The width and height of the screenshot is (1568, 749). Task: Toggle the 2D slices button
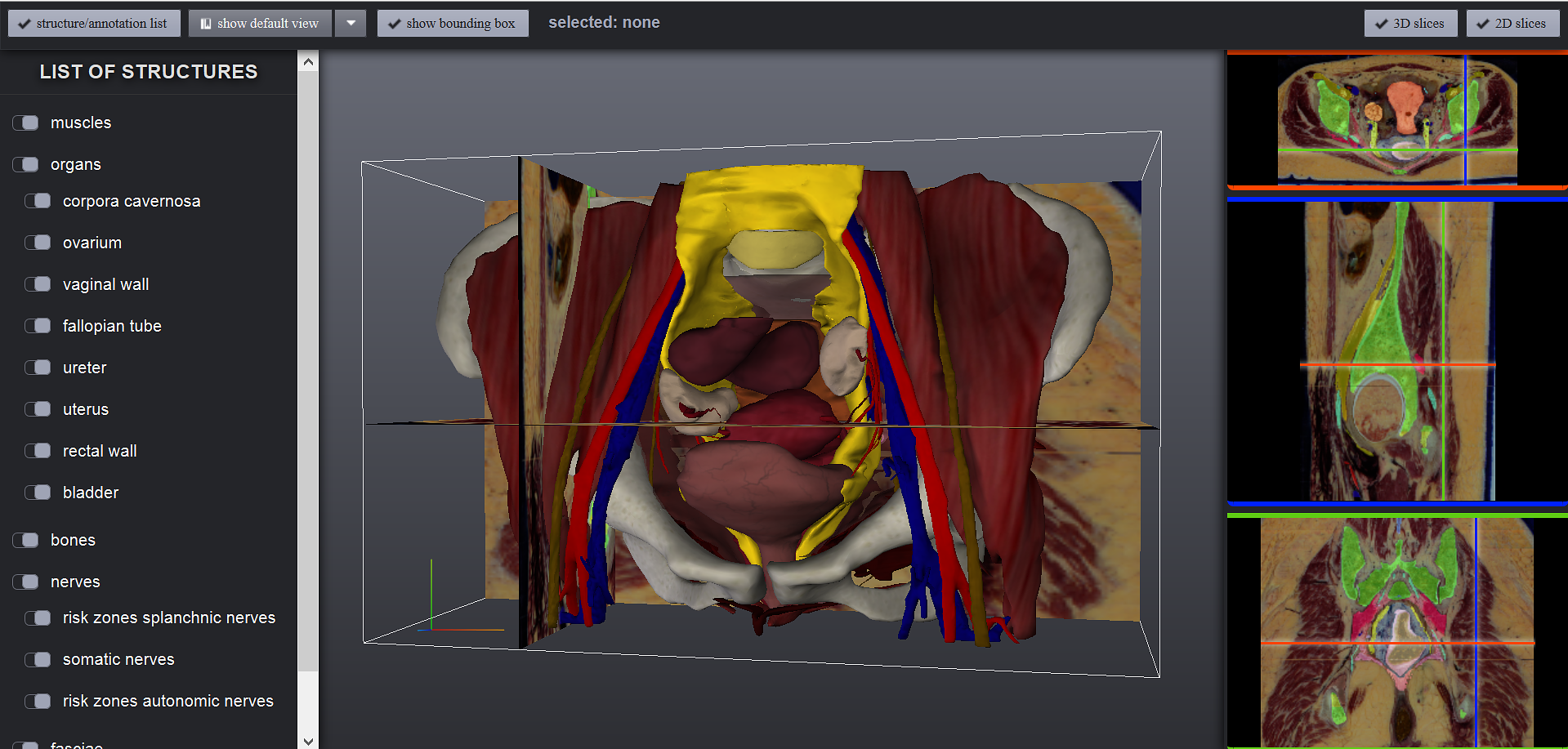click(1512, 23)
